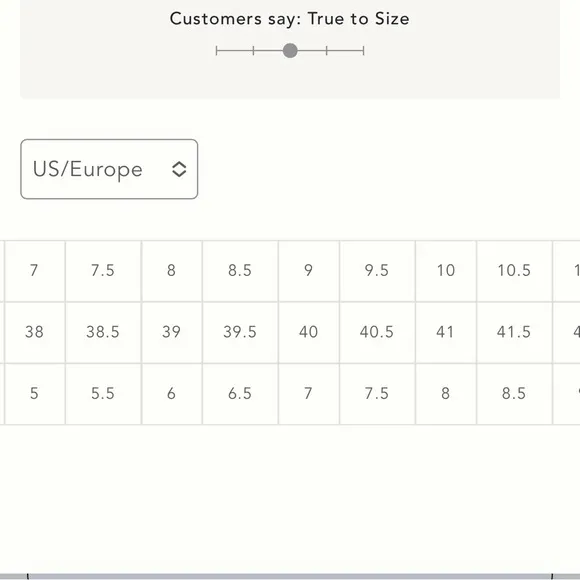
Task: Click the 39.5 European size cell
Action: pyautogui.click(x=240, y=332)
